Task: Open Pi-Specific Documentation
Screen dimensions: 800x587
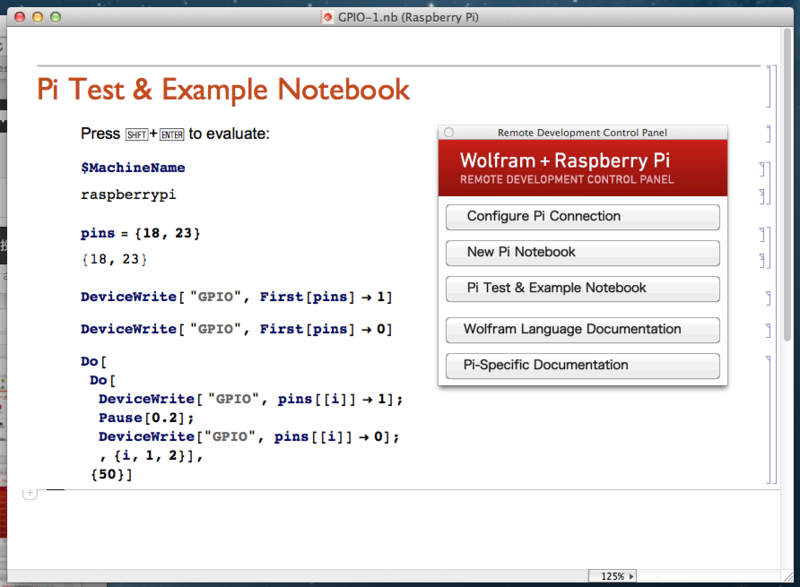Action: coord(583,365)
